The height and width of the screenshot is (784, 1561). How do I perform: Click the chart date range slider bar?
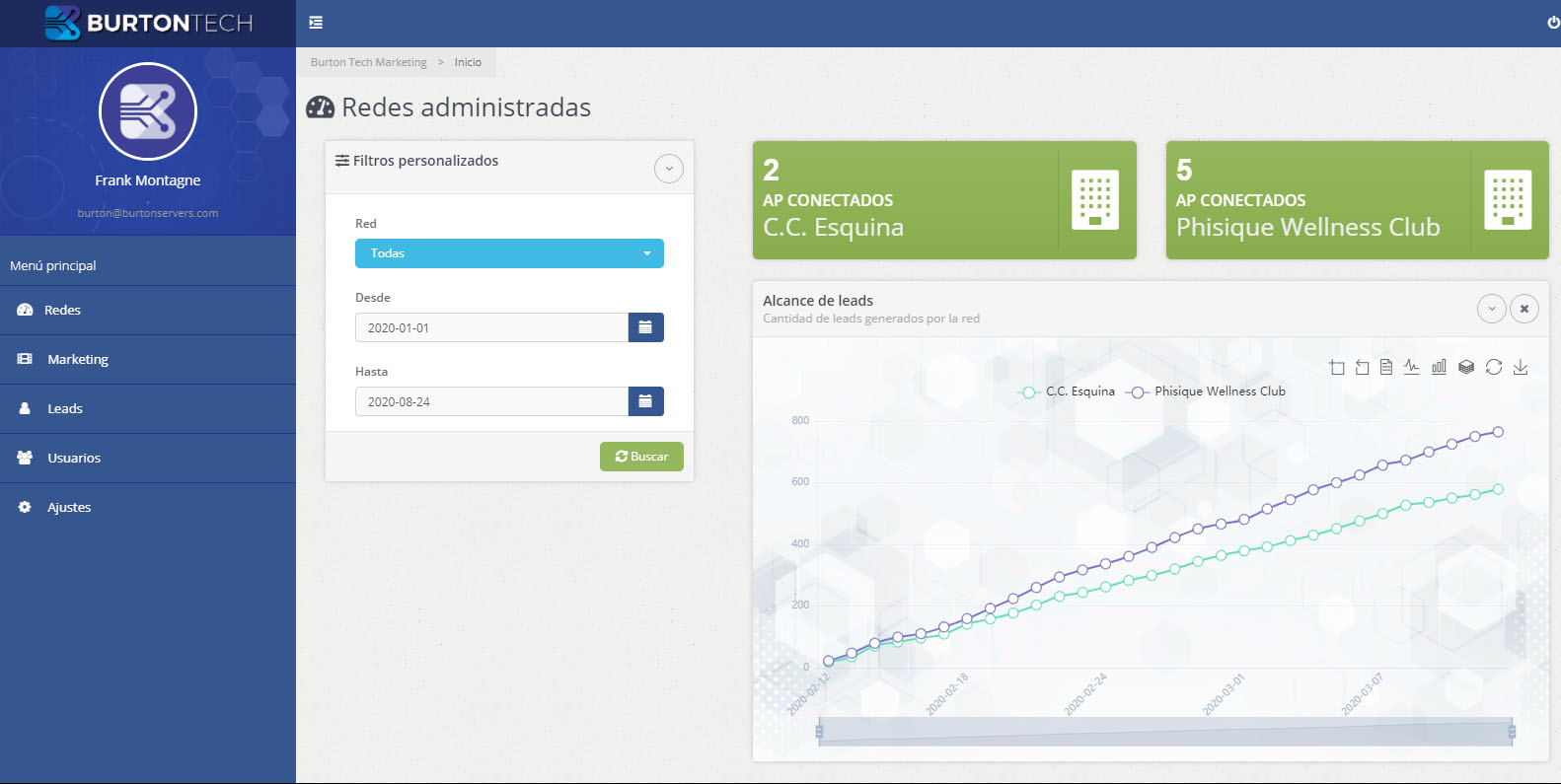click(1164, 732)
